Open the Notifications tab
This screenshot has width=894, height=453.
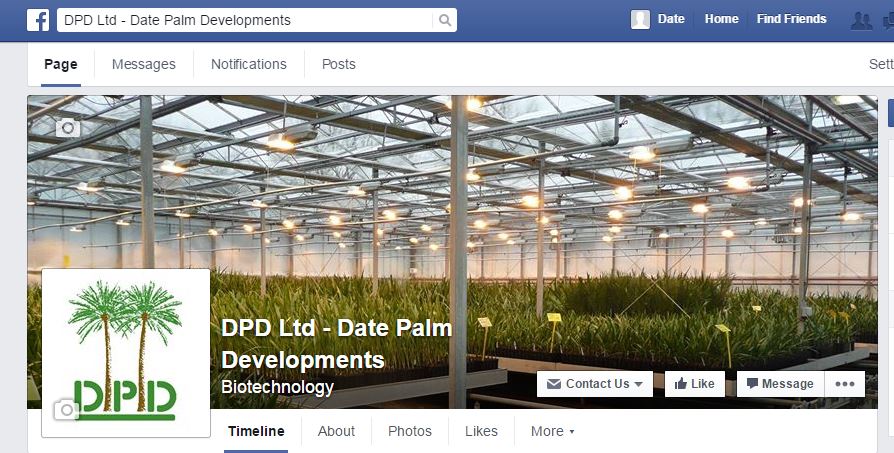point(249,64)
